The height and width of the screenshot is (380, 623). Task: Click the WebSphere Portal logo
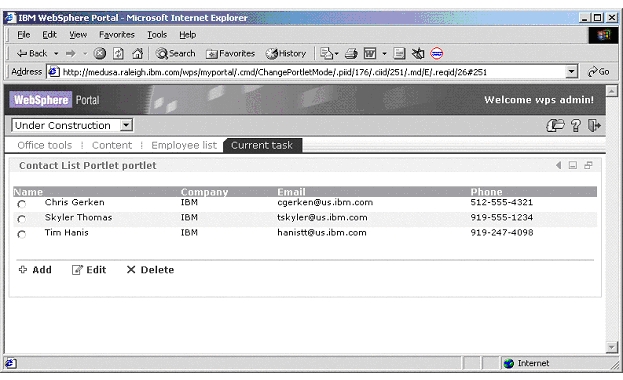54,99
